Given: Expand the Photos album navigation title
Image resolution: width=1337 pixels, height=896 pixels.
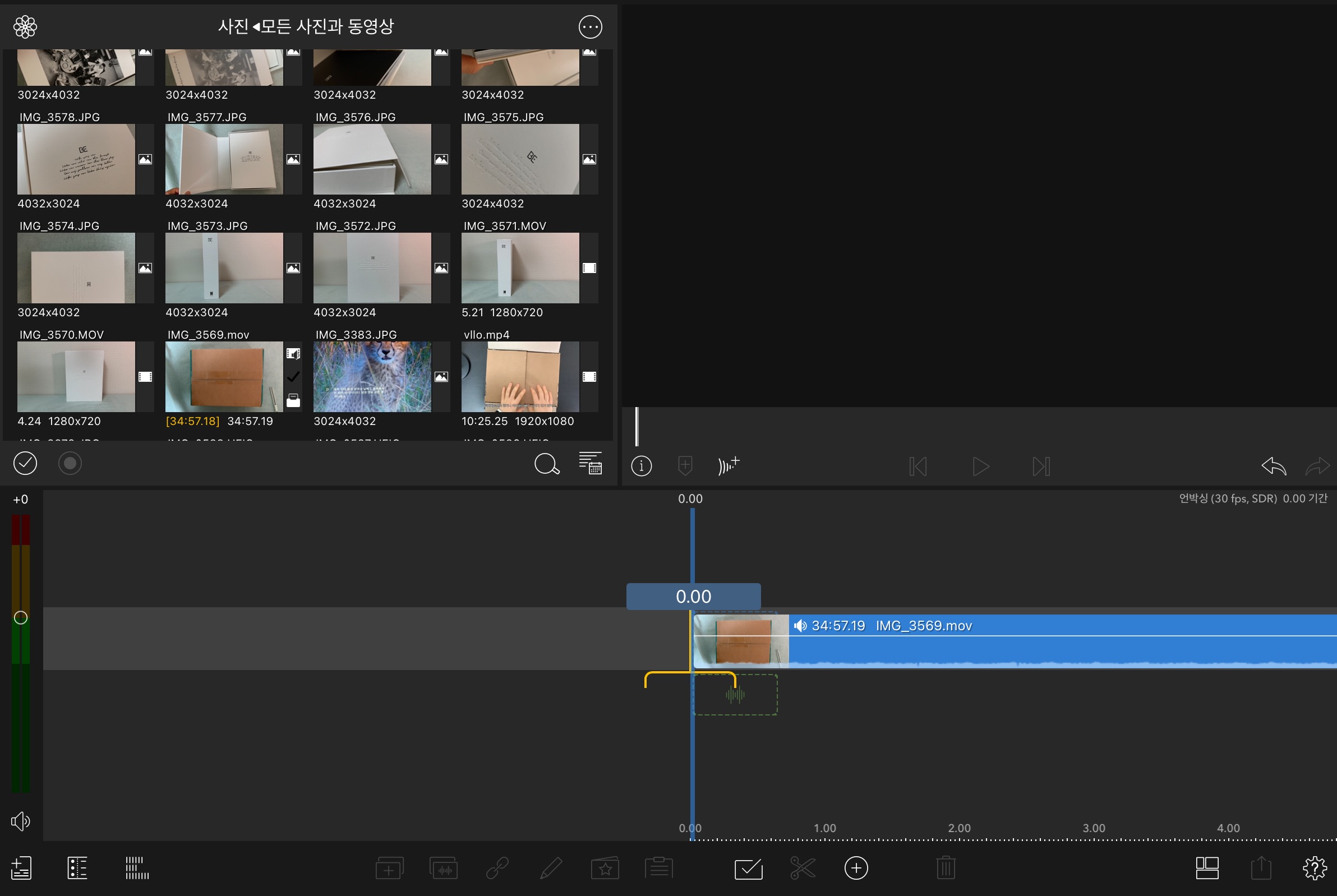Looking at the screenshot, I should [x=306, y=26].
